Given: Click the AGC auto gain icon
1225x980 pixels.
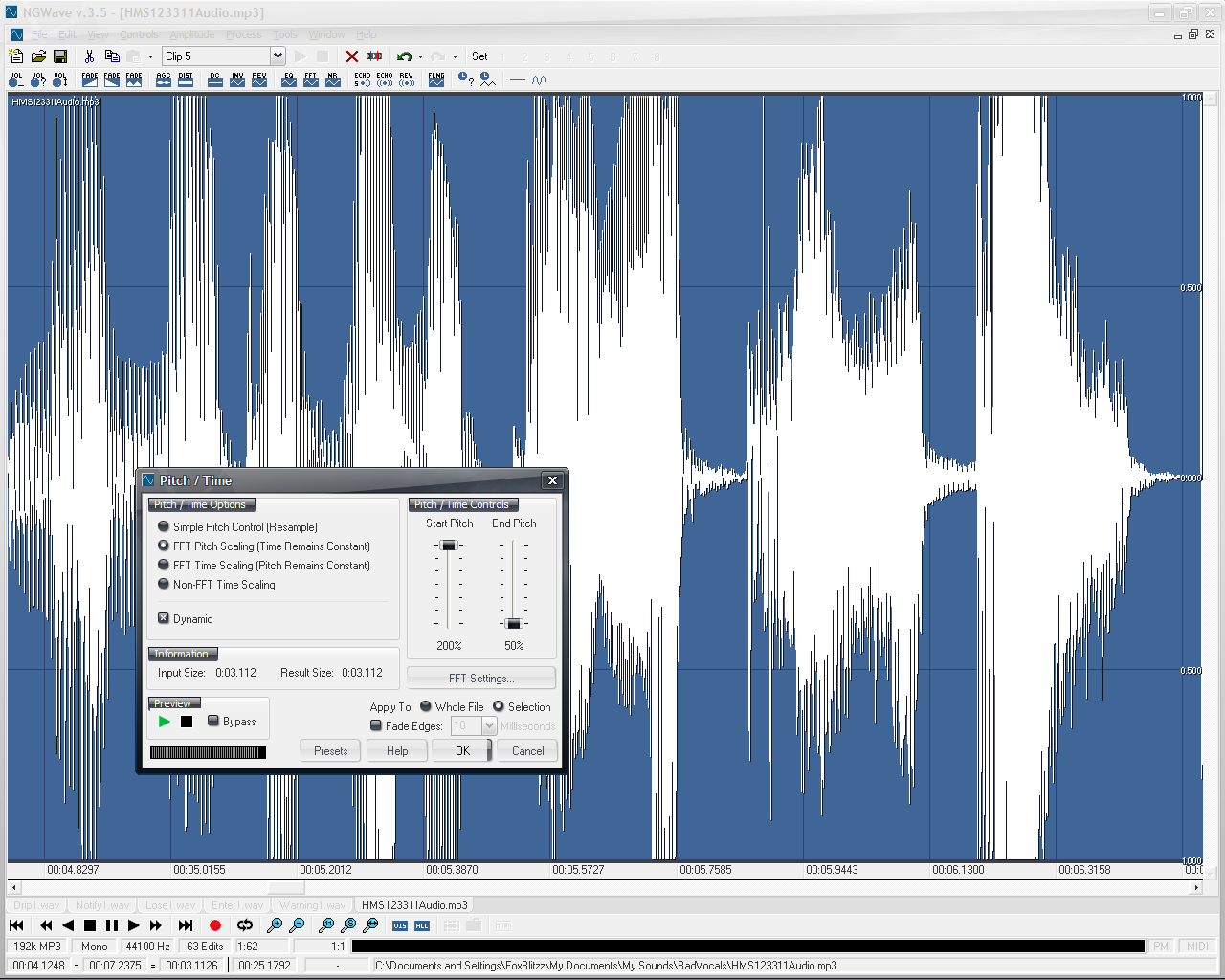Looking at the screenshot, I should tap(164, 79).
